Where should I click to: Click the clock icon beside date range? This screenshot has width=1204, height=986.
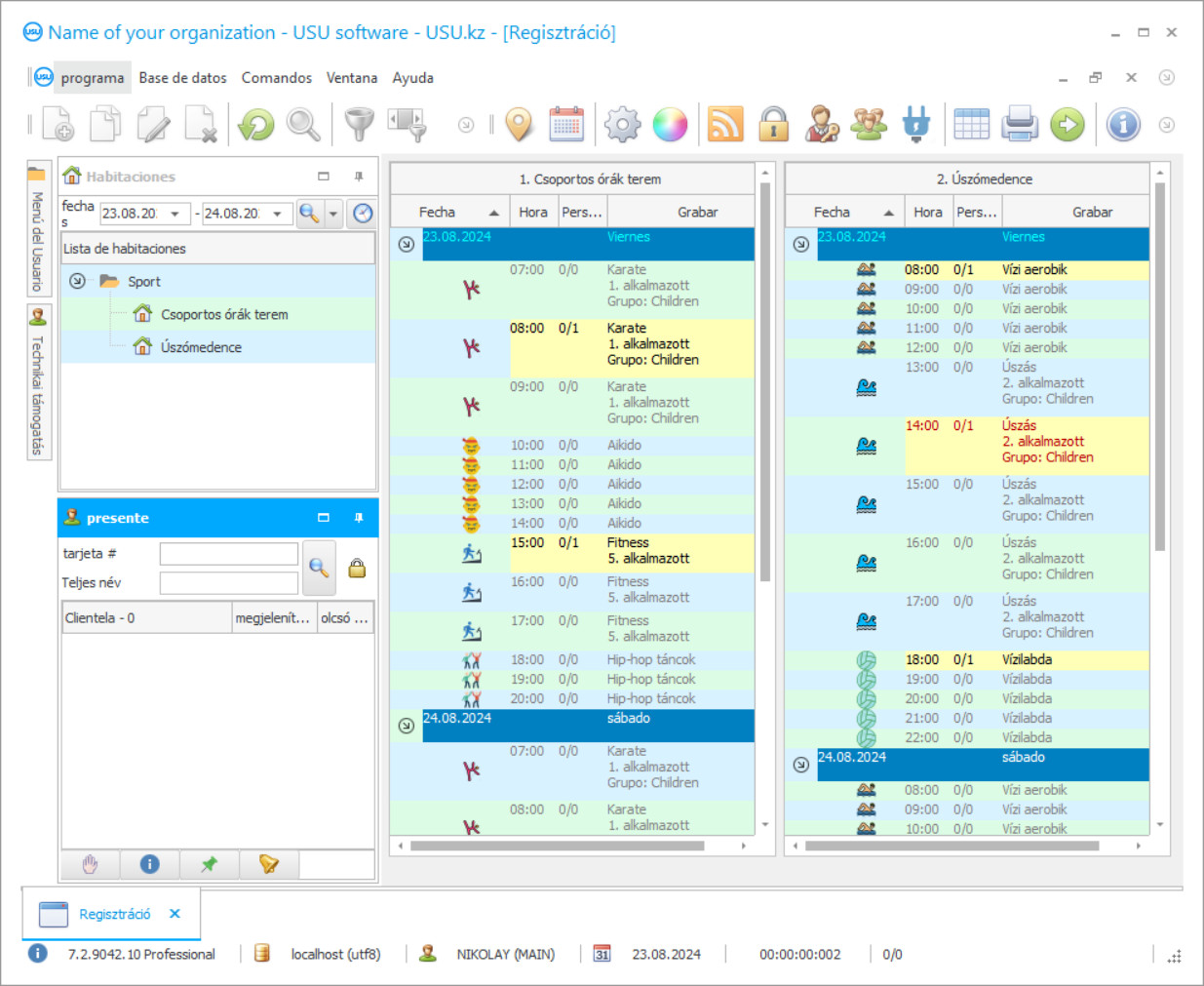pyautogui.click(x=363, y=214)
